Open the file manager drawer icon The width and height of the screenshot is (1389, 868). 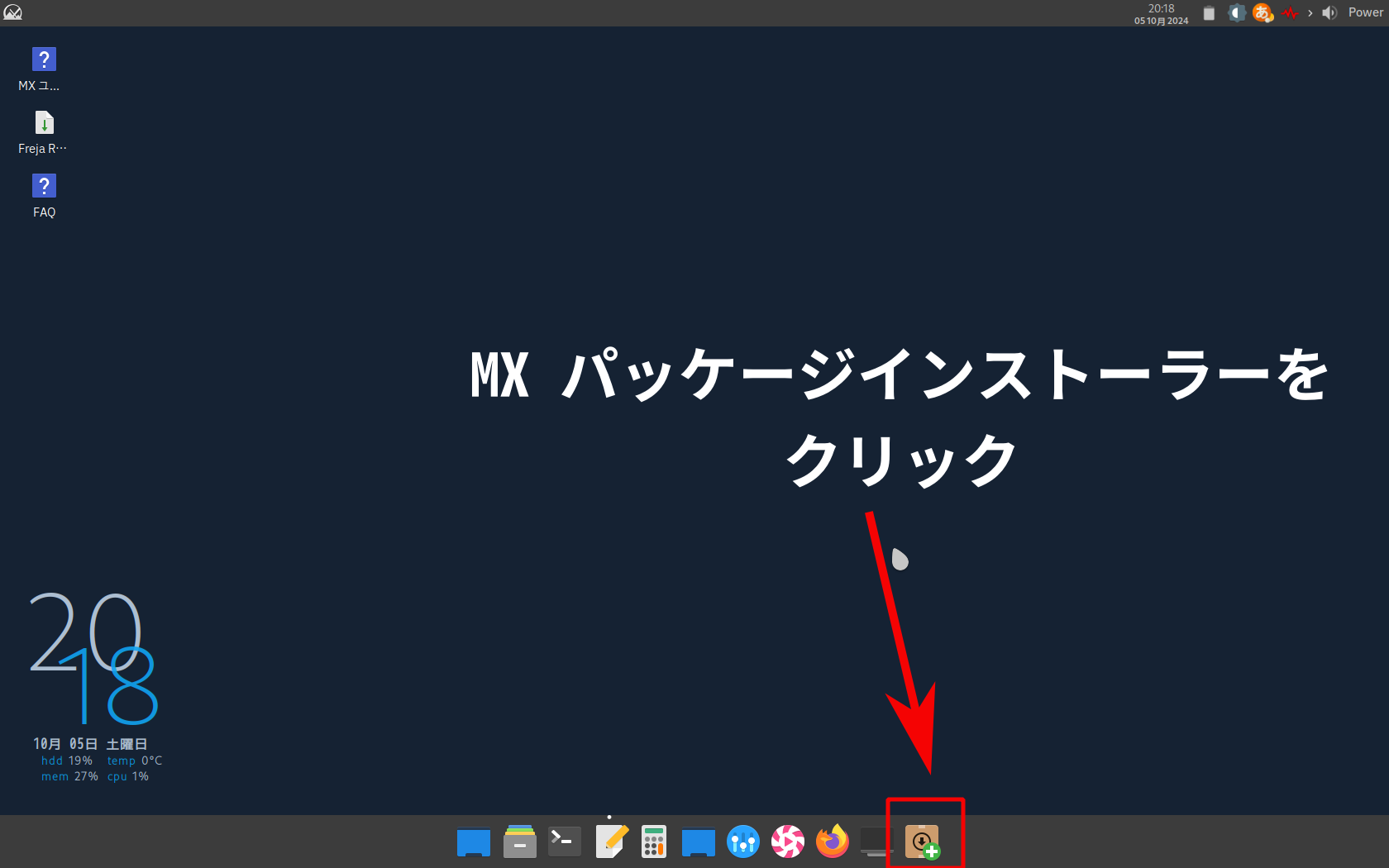tap(520, 842)
